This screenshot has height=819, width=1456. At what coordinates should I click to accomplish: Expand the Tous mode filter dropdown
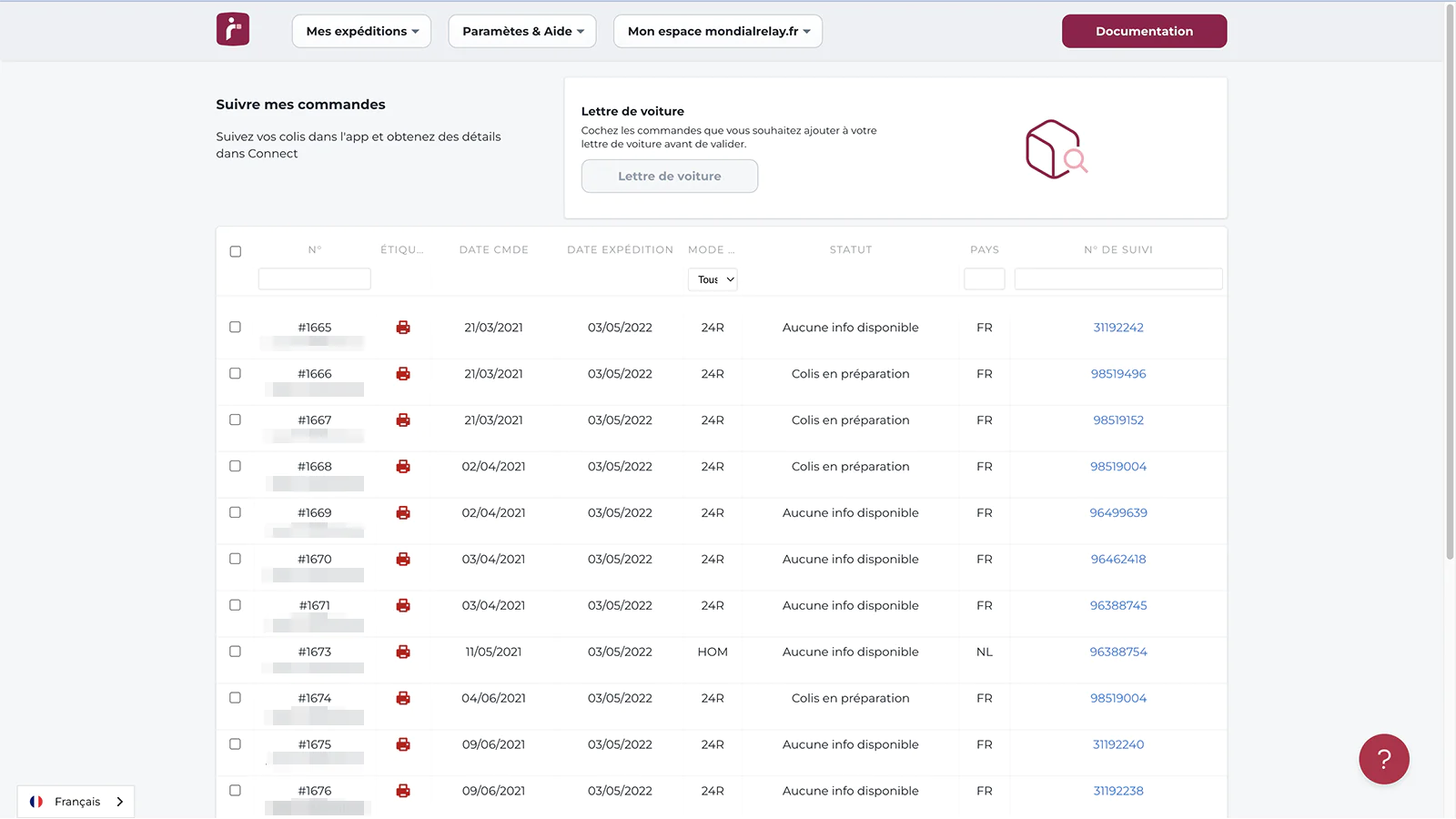tap(713, 279)
